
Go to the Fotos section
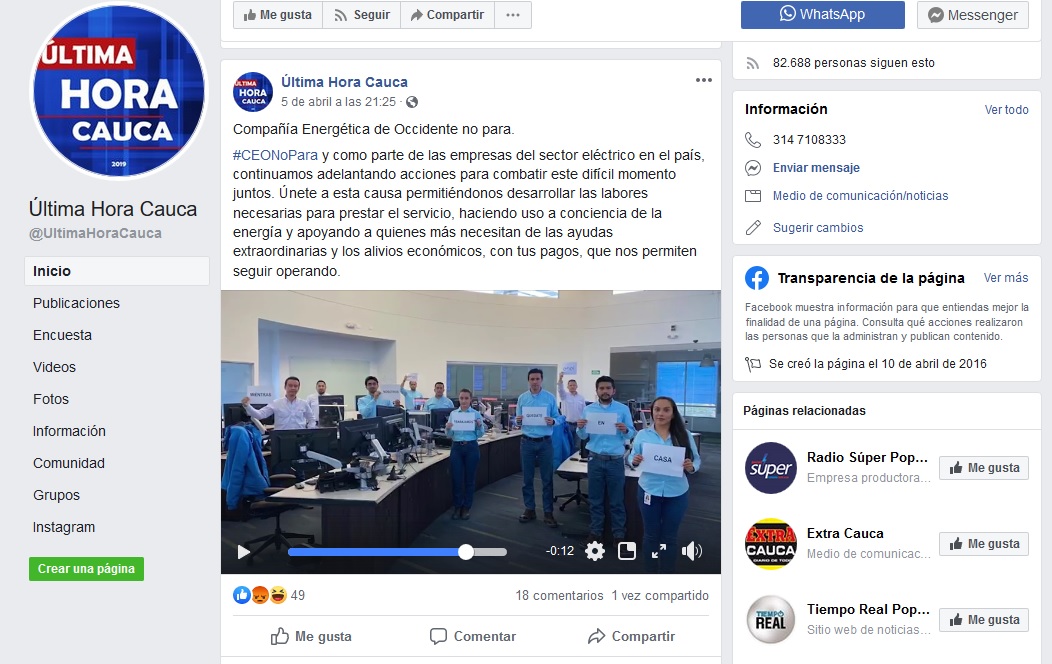(51, 399)
